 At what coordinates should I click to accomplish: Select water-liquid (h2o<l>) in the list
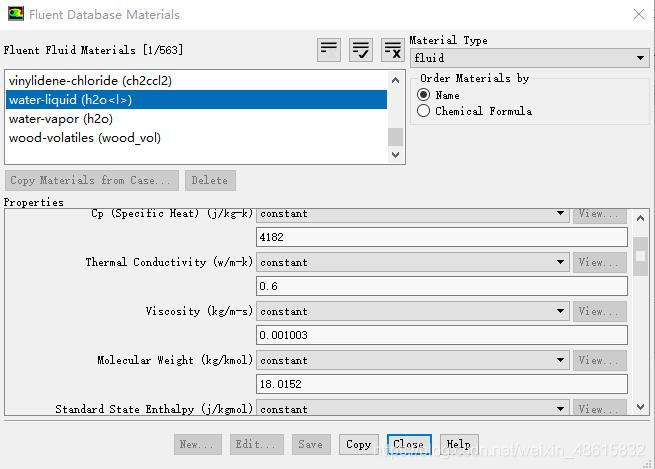pos(196,99)
